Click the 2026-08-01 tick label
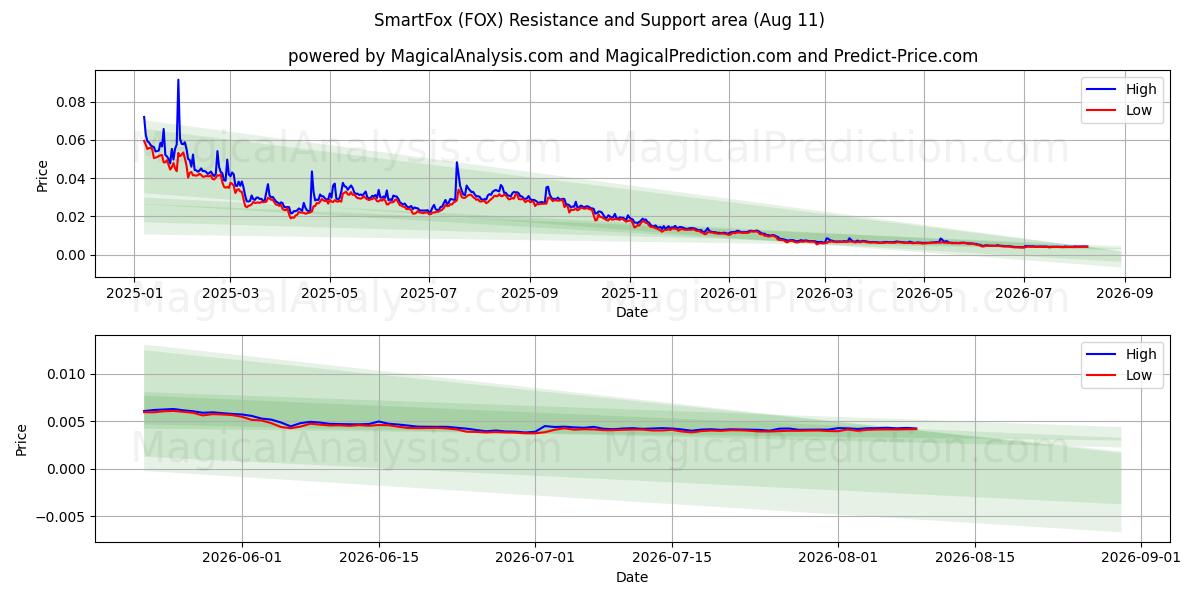 pos(838,559)
